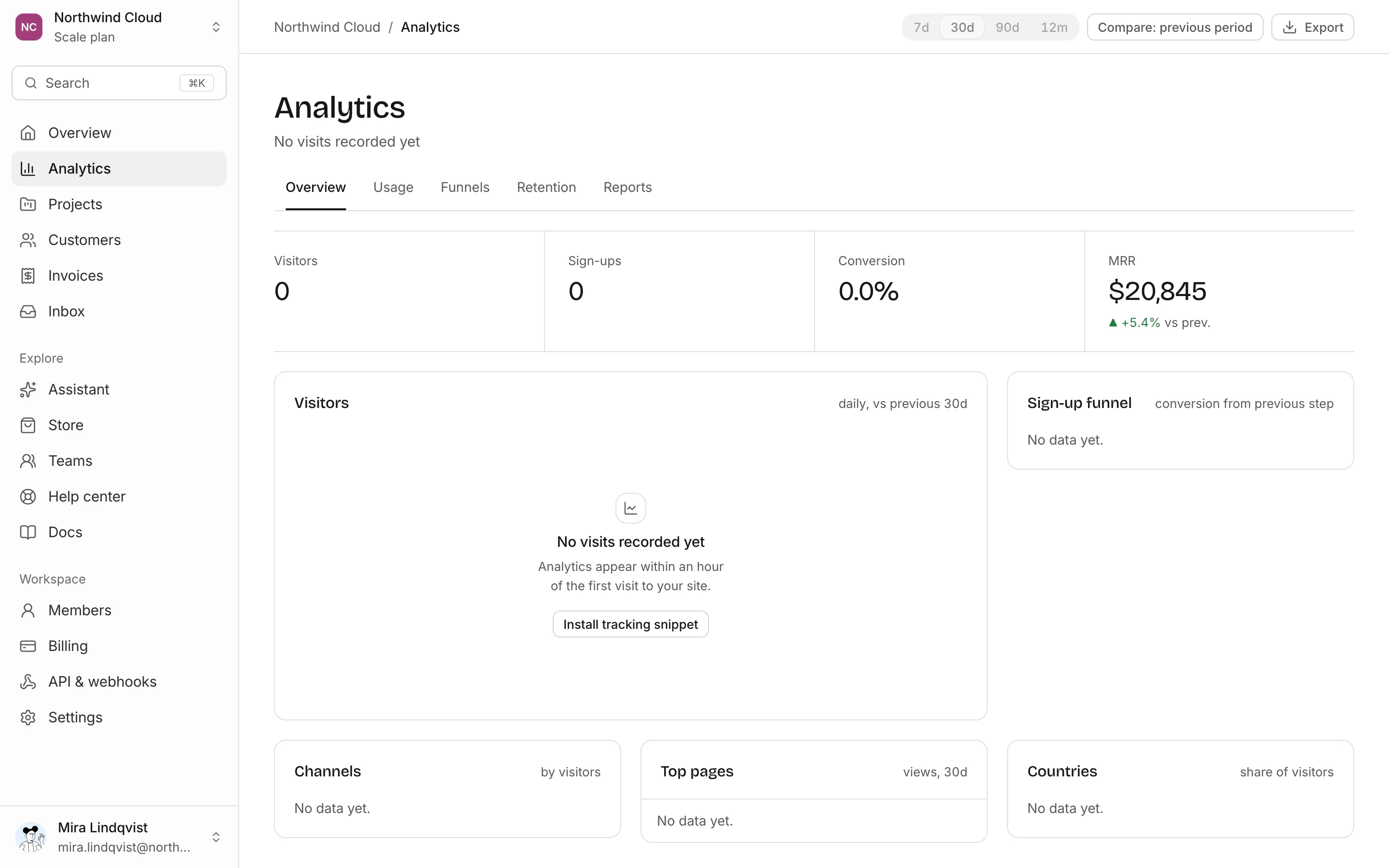Click the Assistant sparkle icon
This screenshot has height=868, width=1389.
27,389
